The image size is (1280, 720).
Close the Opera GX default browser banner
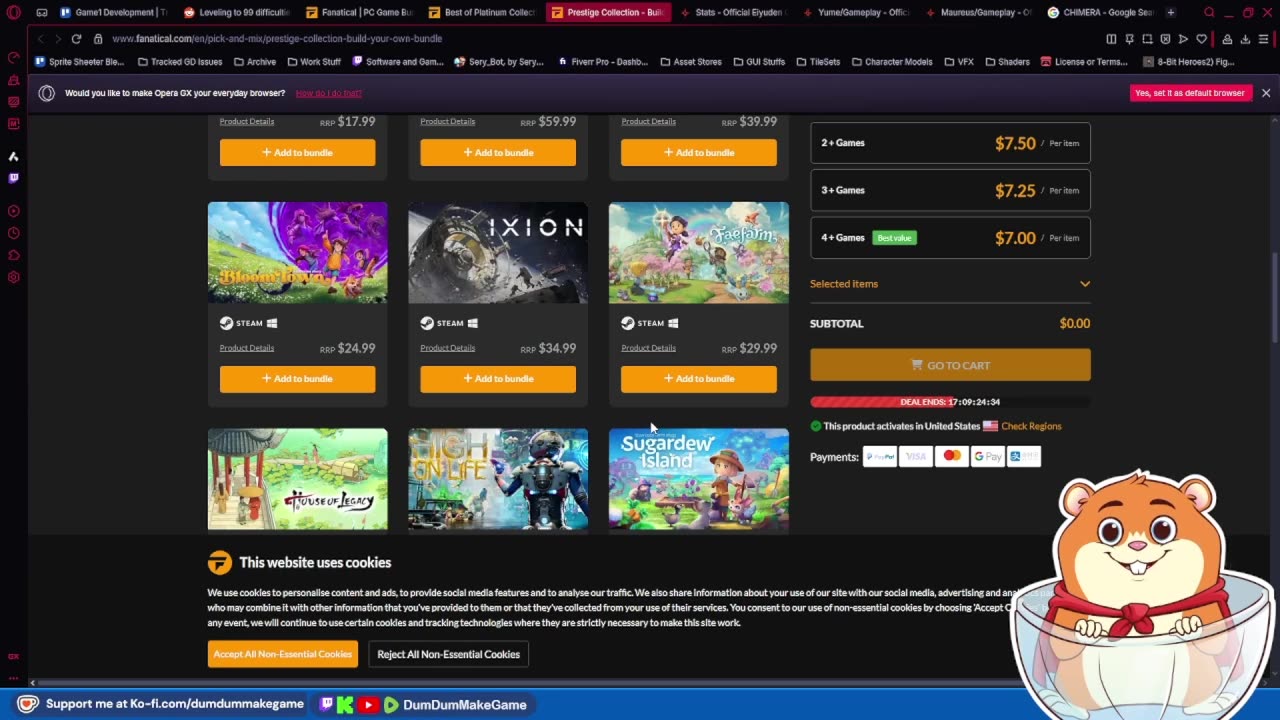(x=1266, y=93)
